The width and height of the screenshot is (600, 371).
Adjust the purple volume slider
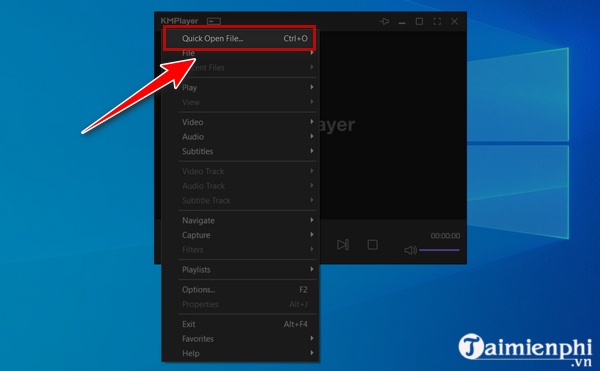(x=439, y=250)
